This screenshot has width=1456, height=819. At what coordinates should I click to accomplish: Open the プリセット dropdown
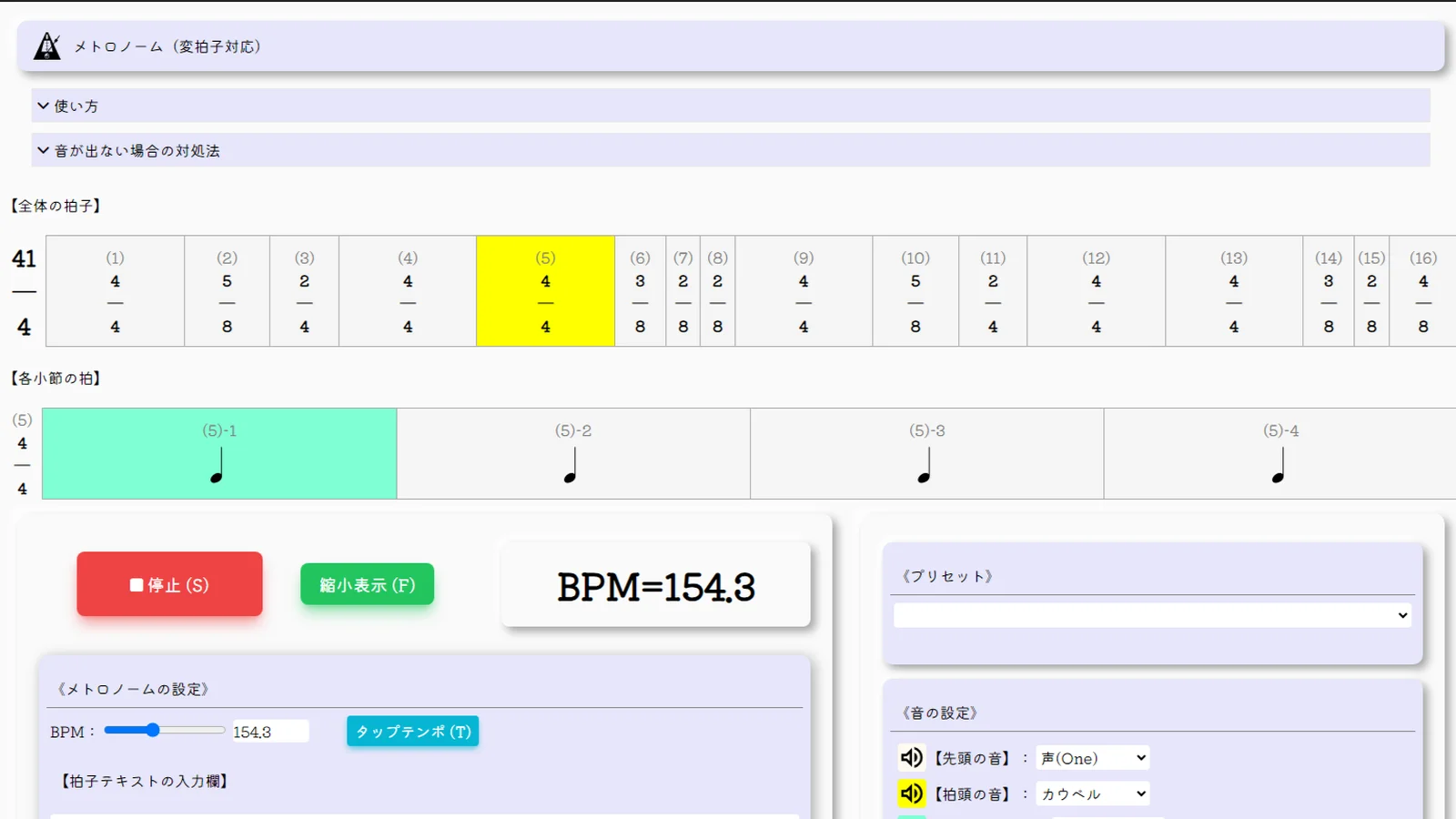click(x=1152, y=615)
